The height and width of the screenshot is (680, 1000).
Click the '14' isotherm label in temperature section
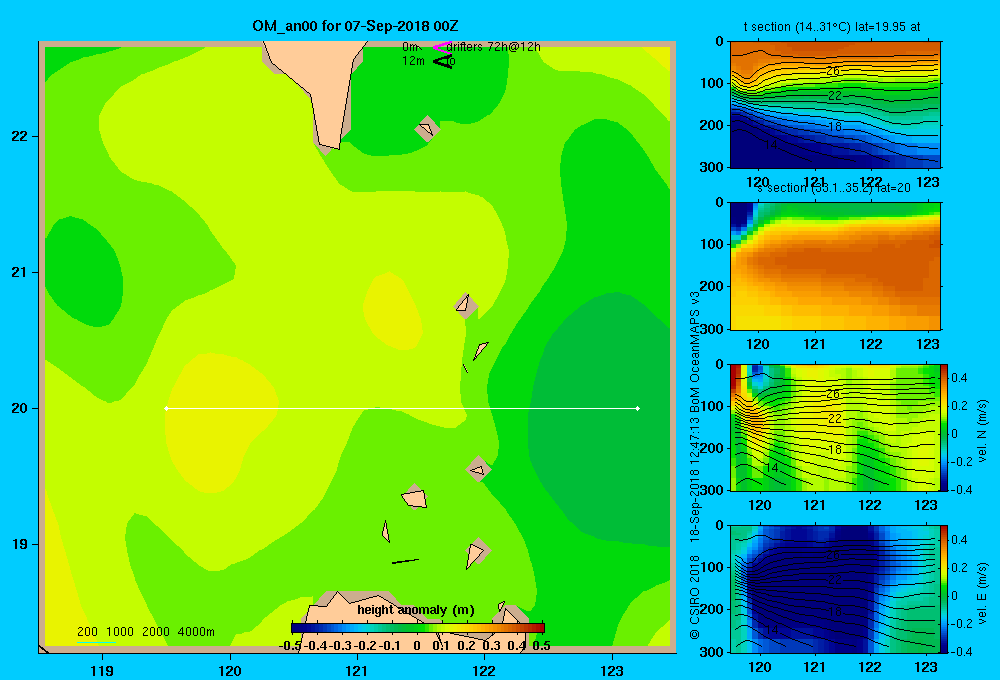click(771, 145)
